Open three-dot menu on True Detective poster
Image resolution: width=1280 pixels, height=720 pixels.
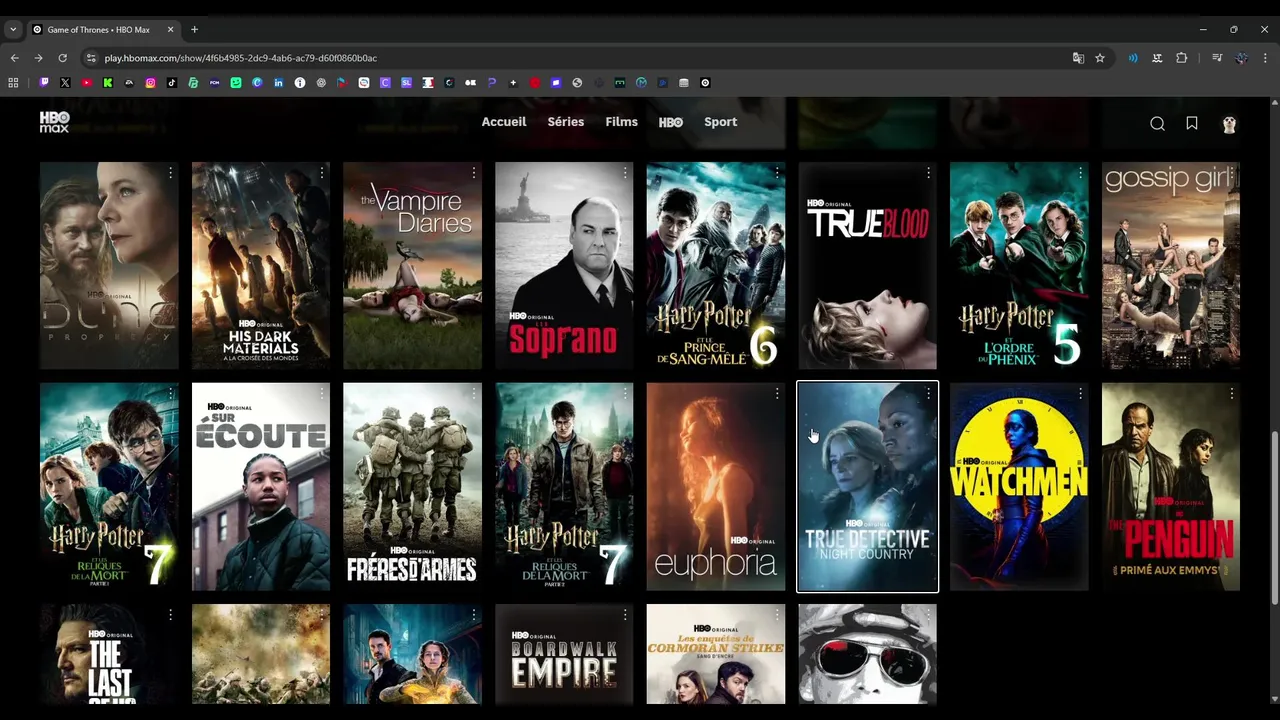point(928,394)
